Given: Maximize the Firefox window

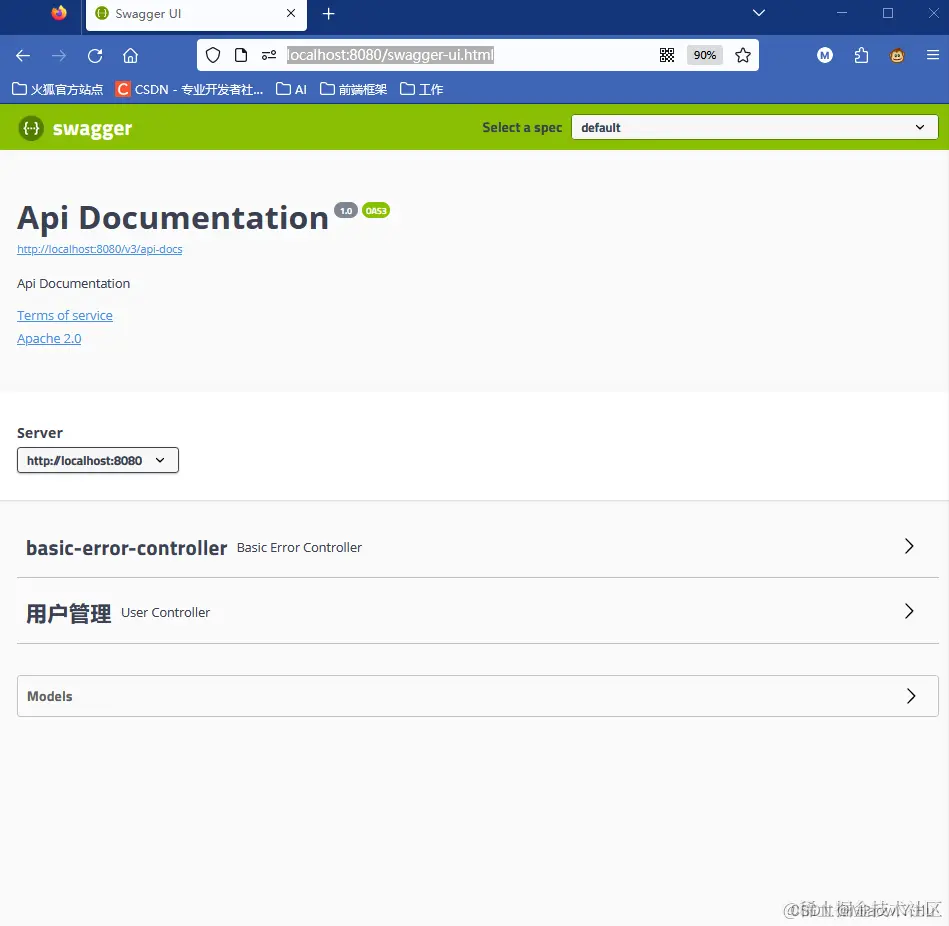Looking at the screenshot, I should [888, 13].
